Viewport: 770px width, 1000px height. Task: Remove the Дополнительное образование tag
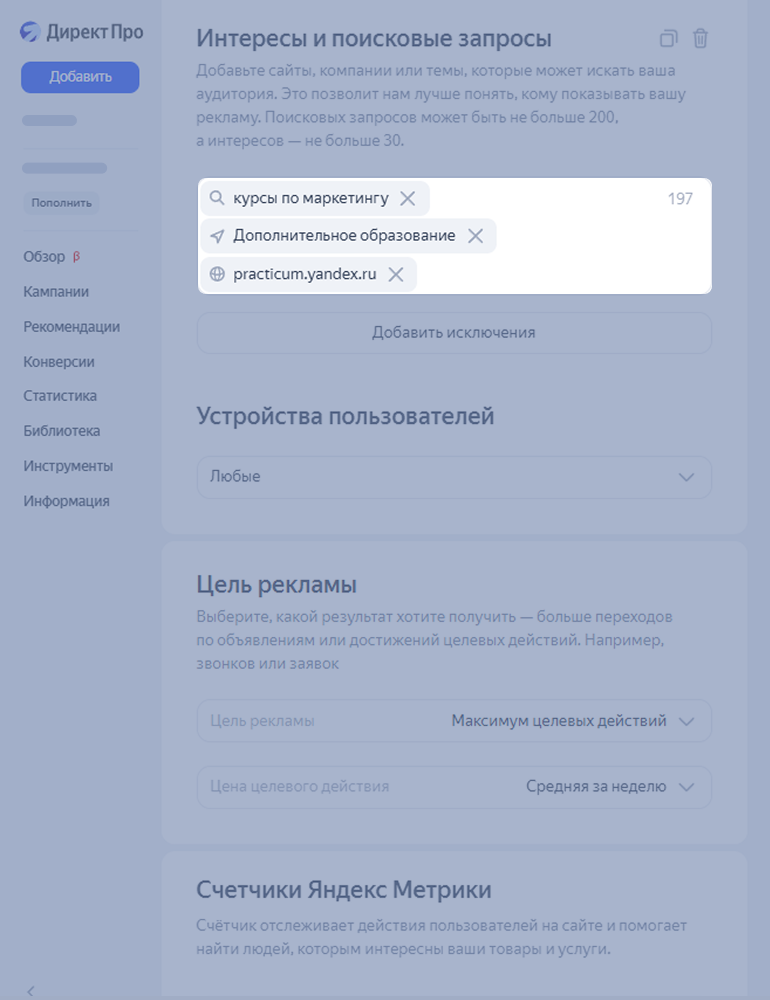coord(475,236)
